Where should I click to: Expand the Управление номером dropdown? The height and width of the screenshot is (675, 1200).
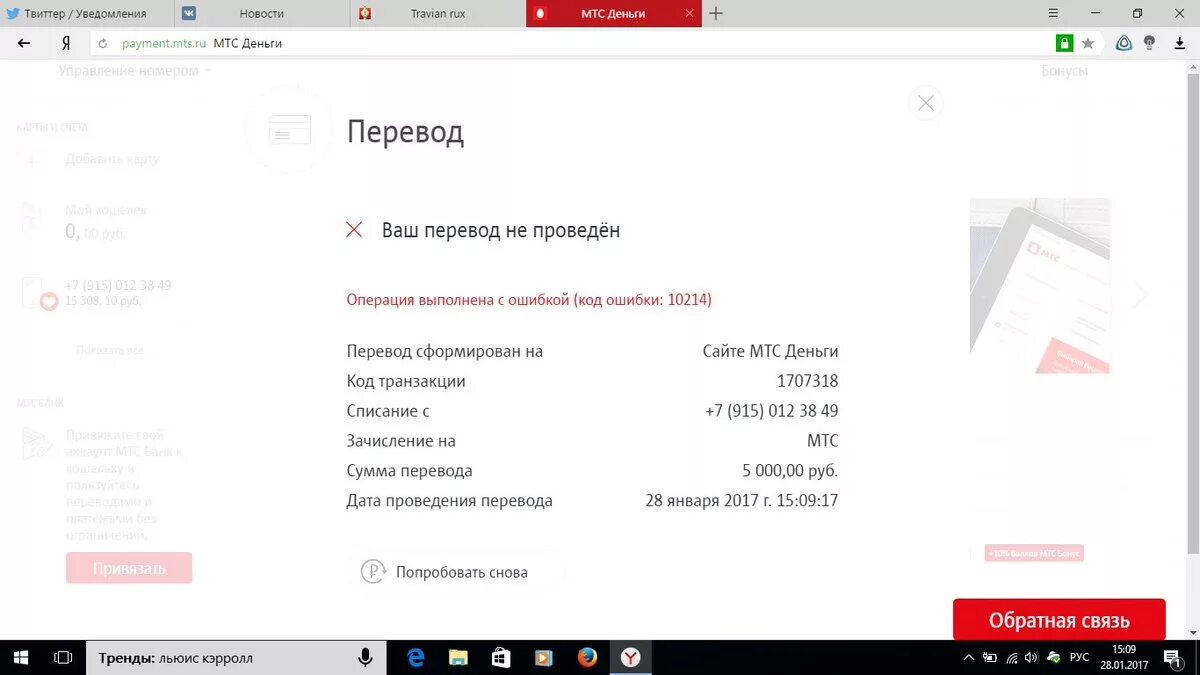tap(135, 71)
